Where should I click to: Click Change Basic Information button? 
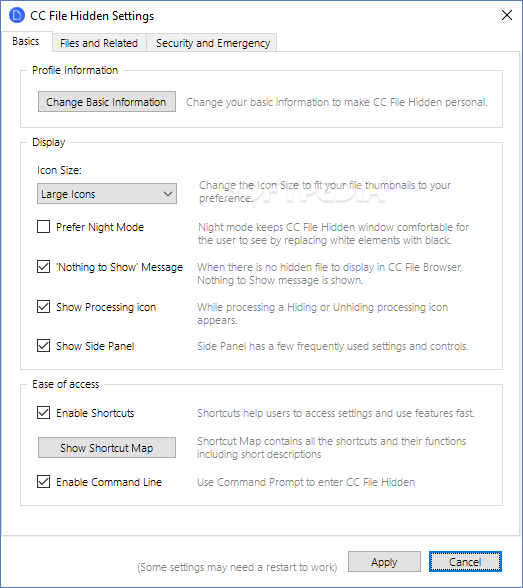click(x=106, y=102)
